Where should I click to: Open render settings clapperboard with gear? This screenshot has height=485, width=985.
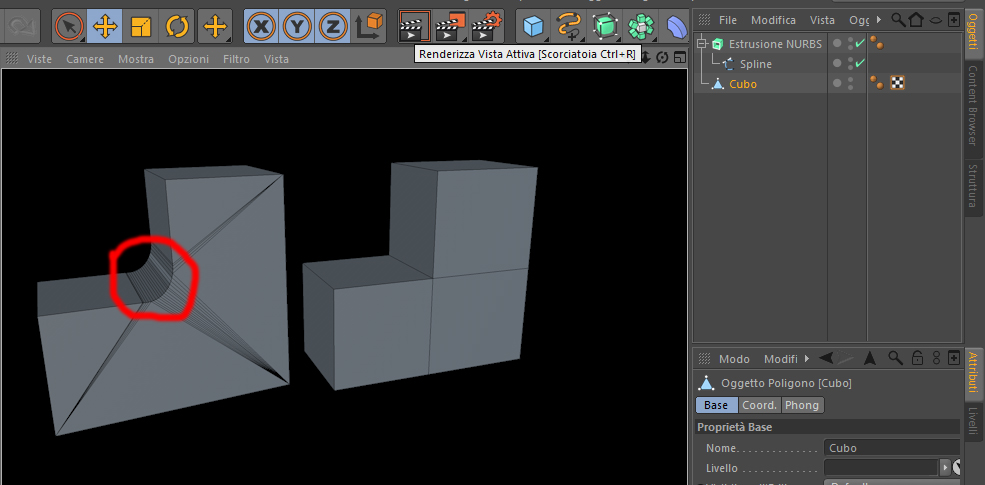click(486, 26)
